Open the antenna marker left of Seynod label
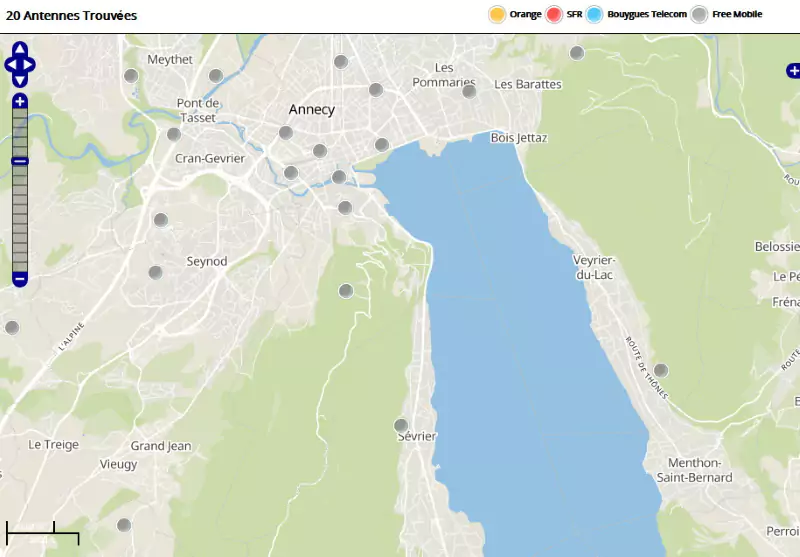 (x=156, y=272)
